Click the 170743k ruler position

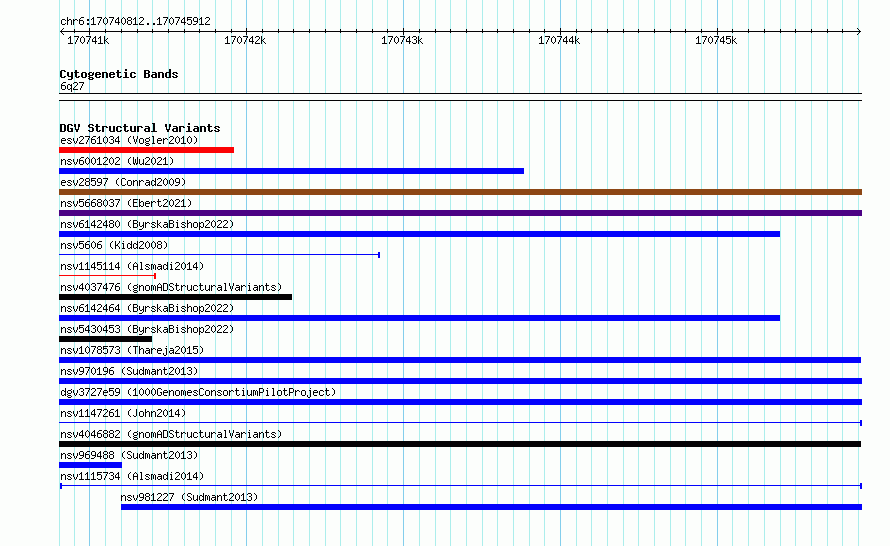402,40
